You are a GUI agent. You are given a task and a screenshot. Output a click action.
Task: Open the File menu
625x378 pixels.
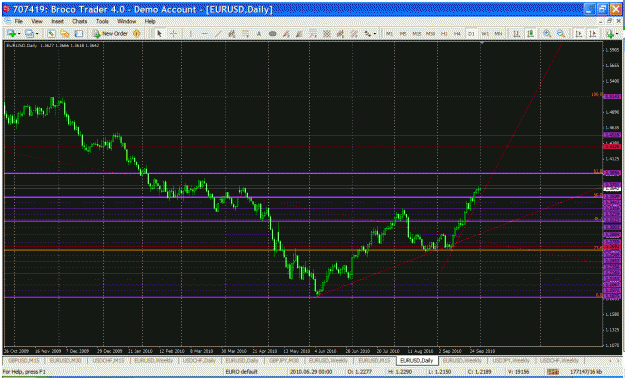(19, 21)
